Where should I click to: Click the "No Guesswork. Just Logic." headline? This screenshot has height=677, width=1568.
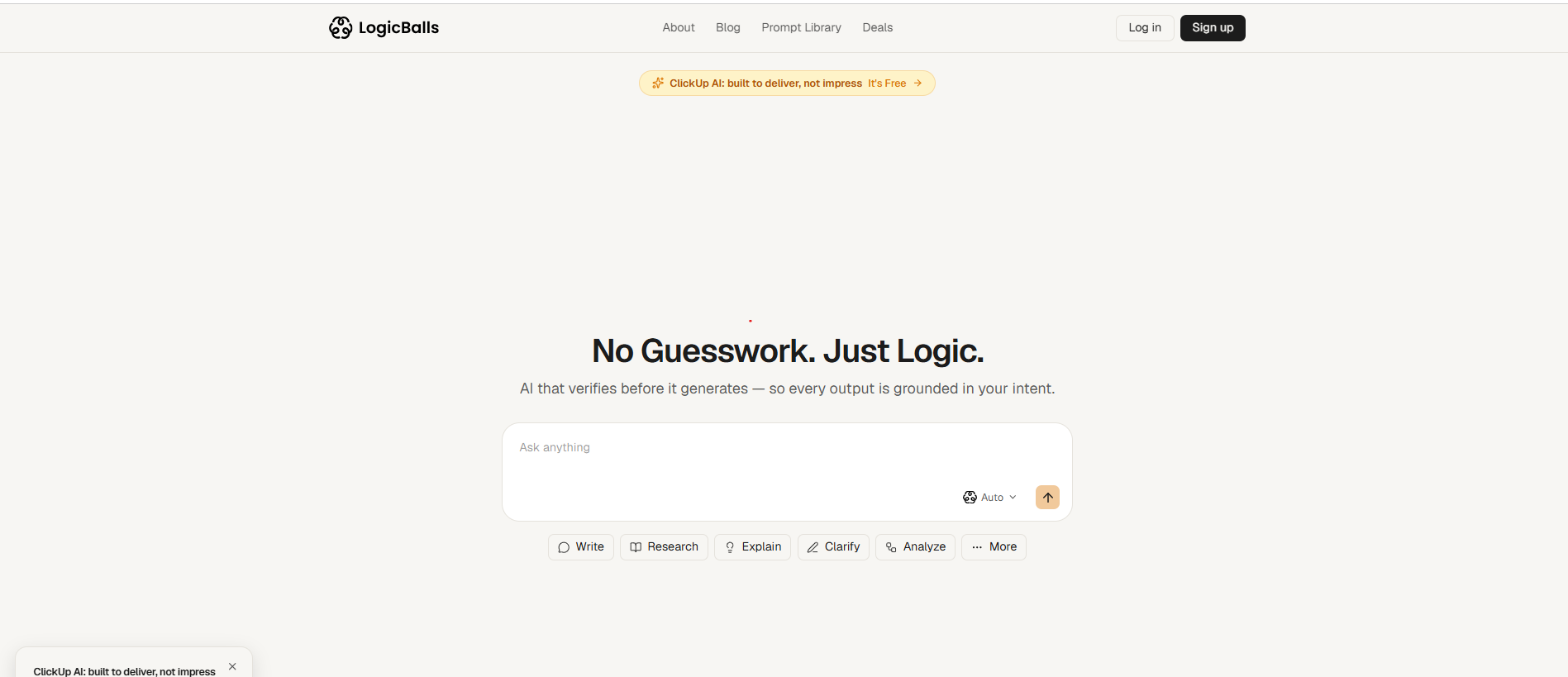[x=788, y=351]
